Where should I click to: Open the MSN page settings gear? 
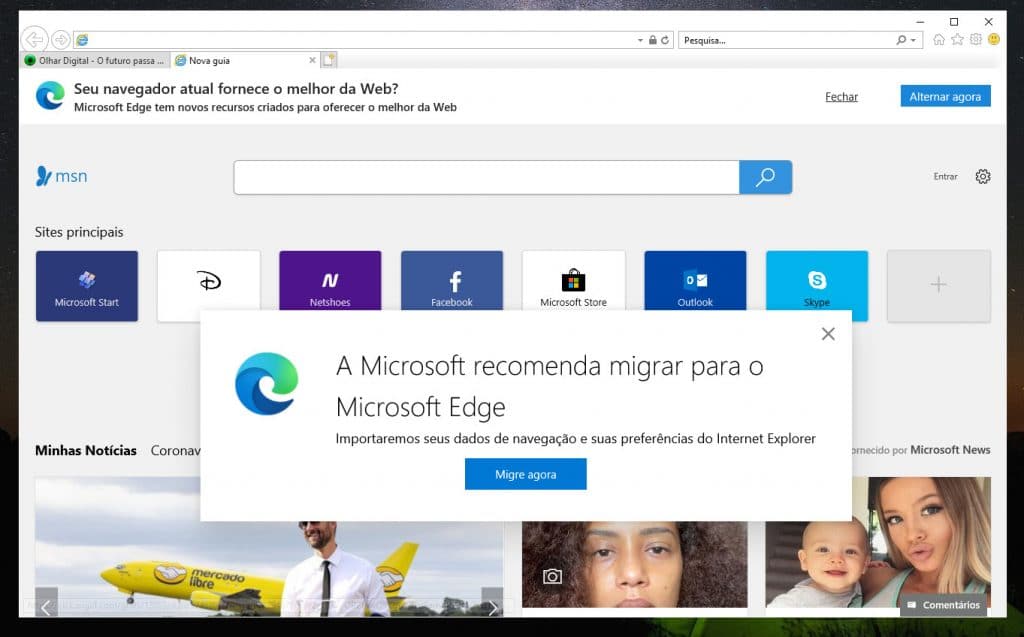point(982,176)
